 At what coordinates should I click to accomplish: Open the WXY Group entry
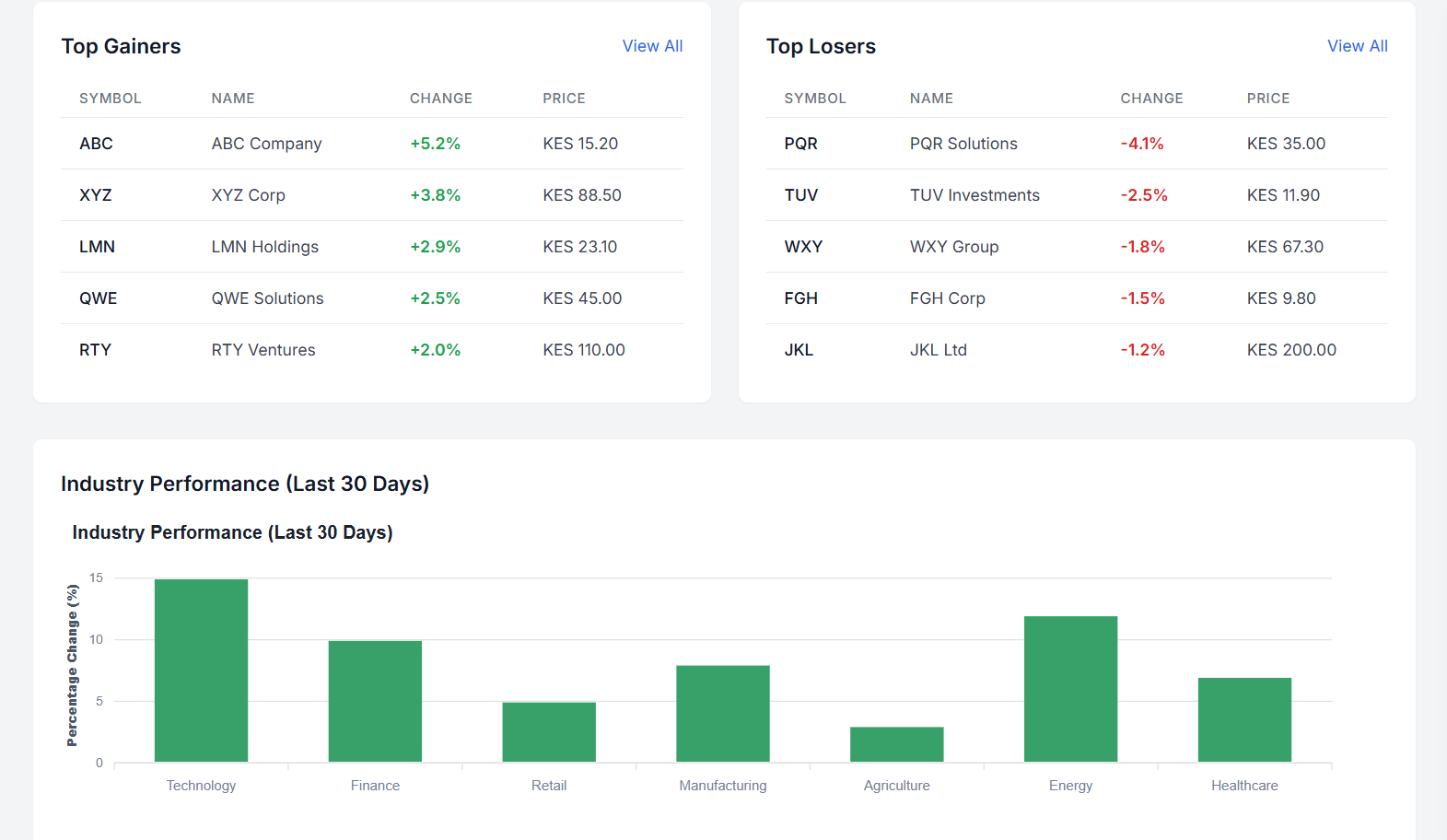click(x=953, y=247)
